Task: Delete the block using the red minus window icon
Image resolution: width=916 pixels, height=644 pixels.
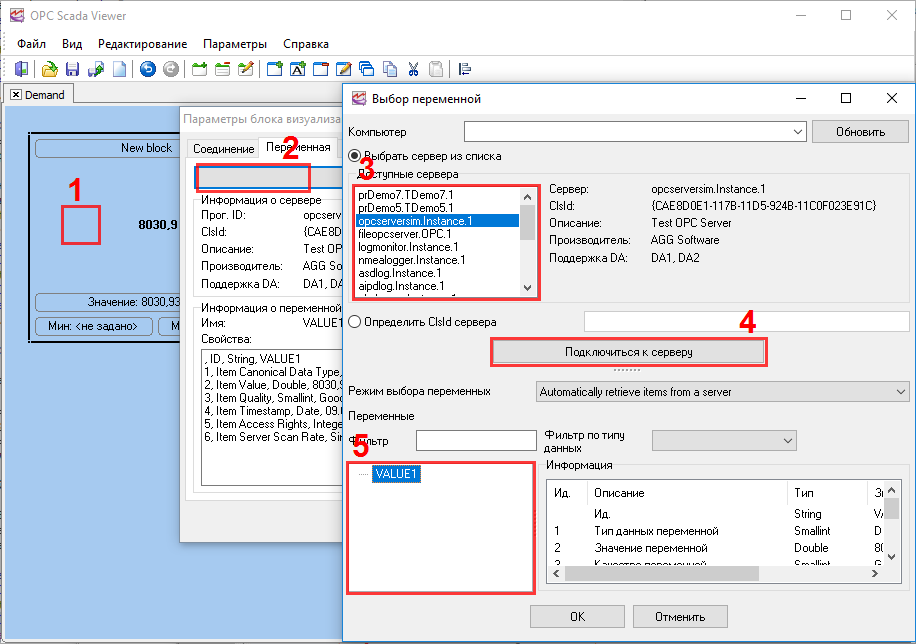Action: tap(321, 69)
